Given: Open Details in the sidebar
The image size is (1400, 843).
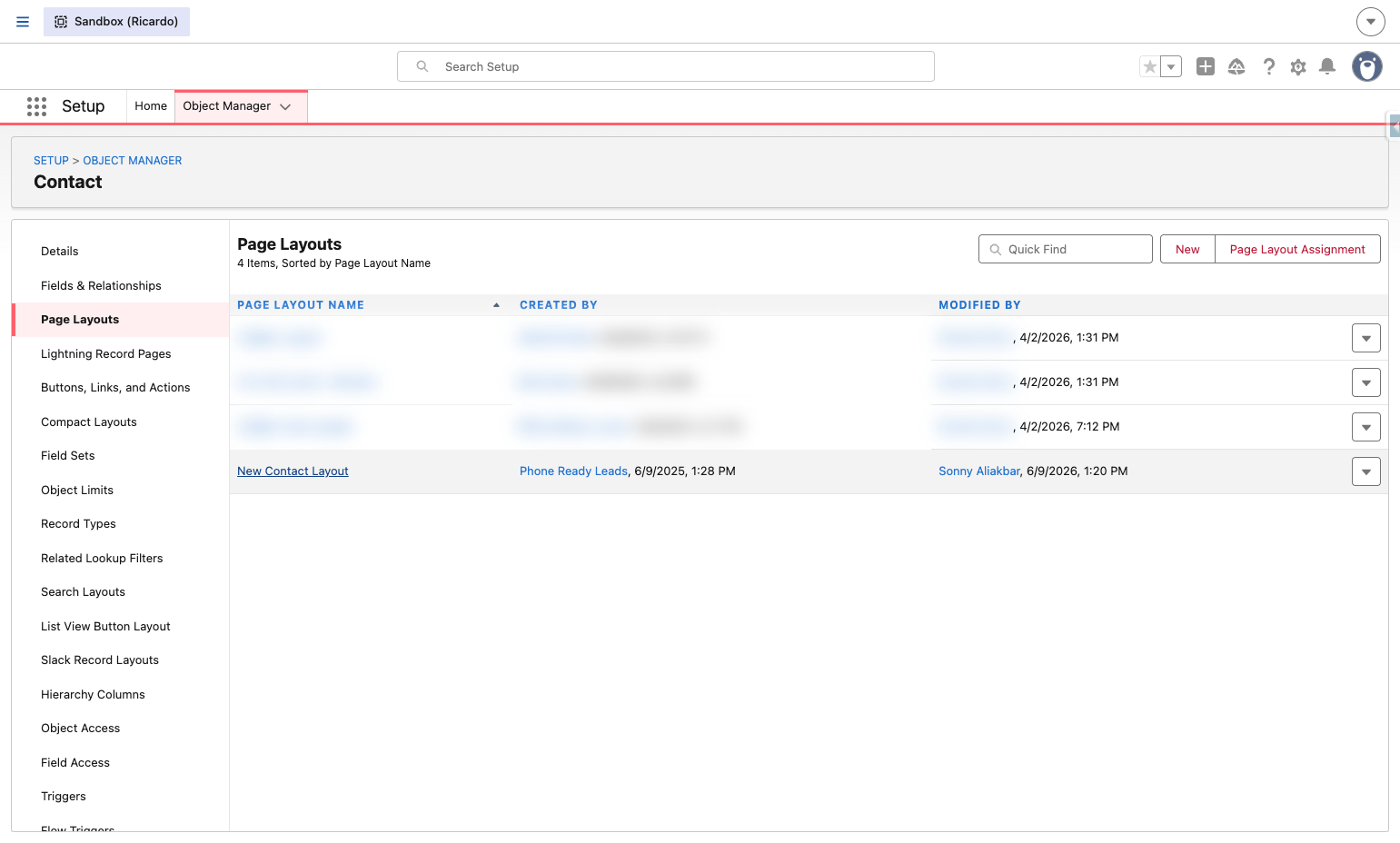Looking at the screenshot, I should [x=60, y=252].
